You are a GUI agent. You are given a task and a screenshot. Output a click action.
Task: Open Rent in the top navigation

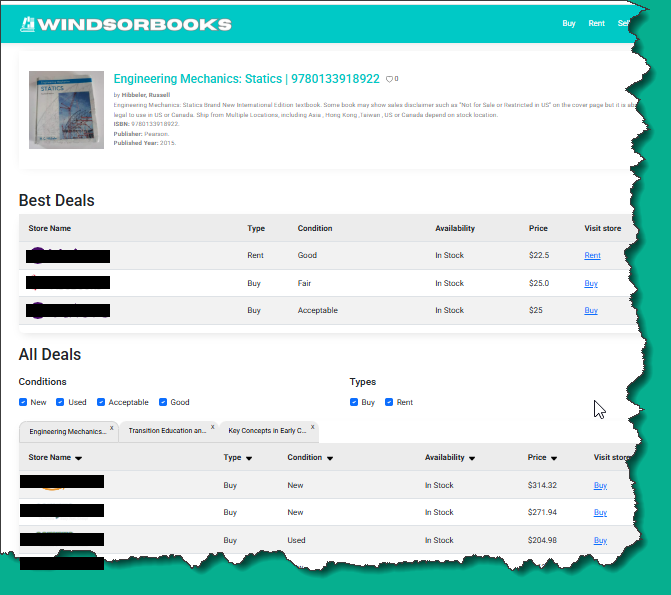click(596, 23)
